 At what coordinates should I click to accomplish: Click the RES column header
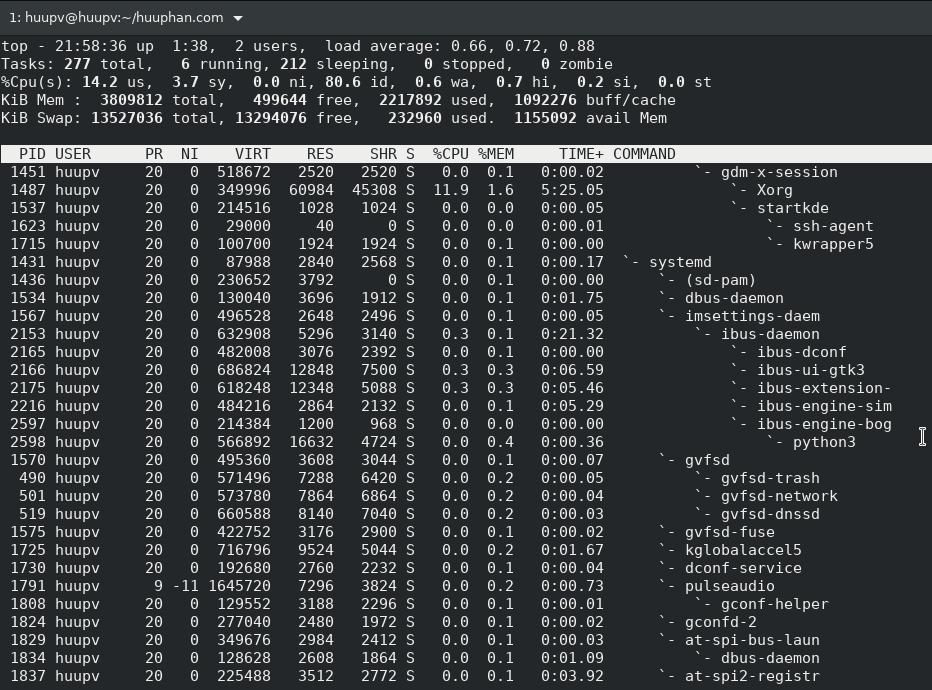(x=320, y=154)
